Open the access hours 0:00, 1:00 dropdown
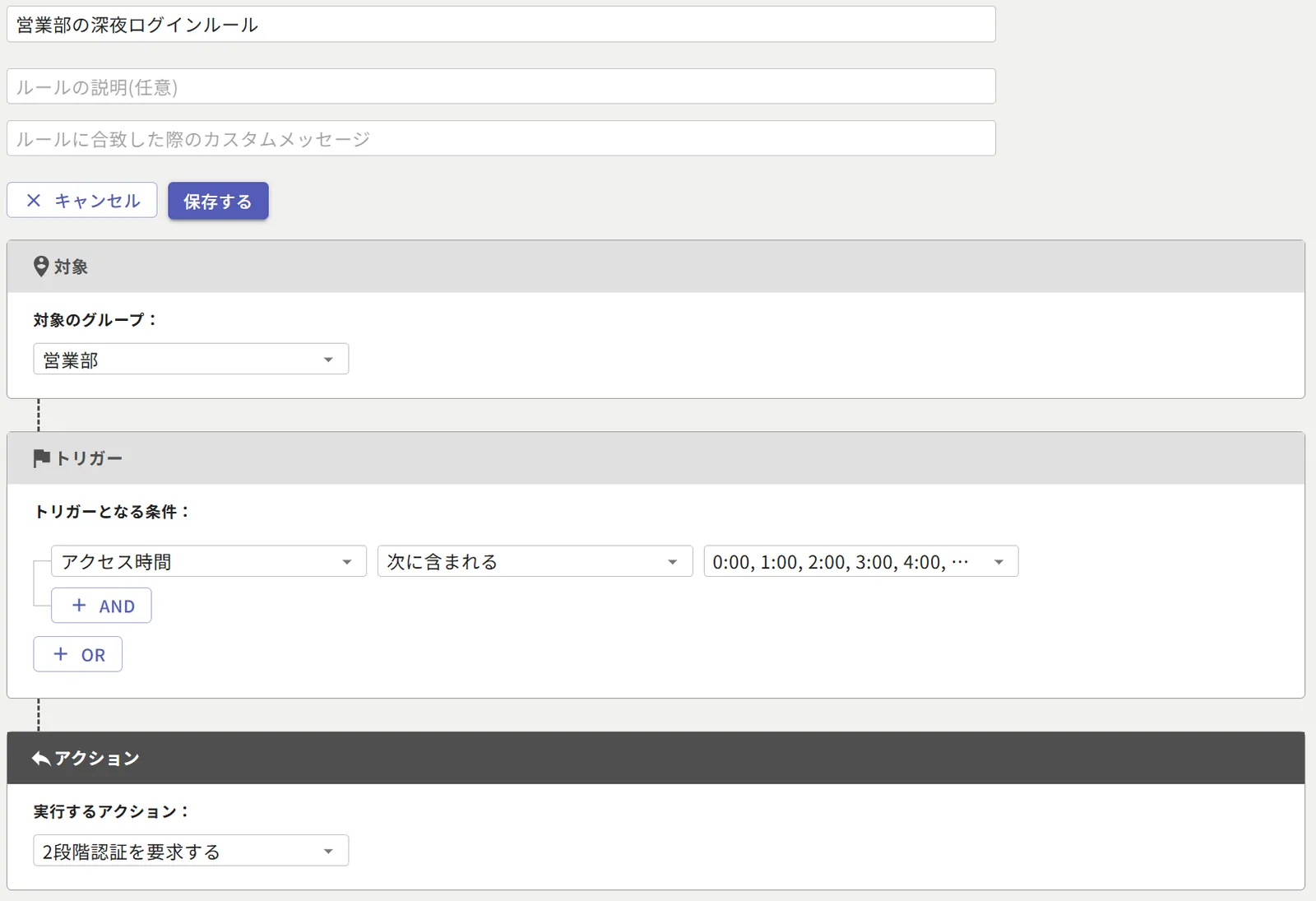 pyautogui.click(x=861, y=561)
